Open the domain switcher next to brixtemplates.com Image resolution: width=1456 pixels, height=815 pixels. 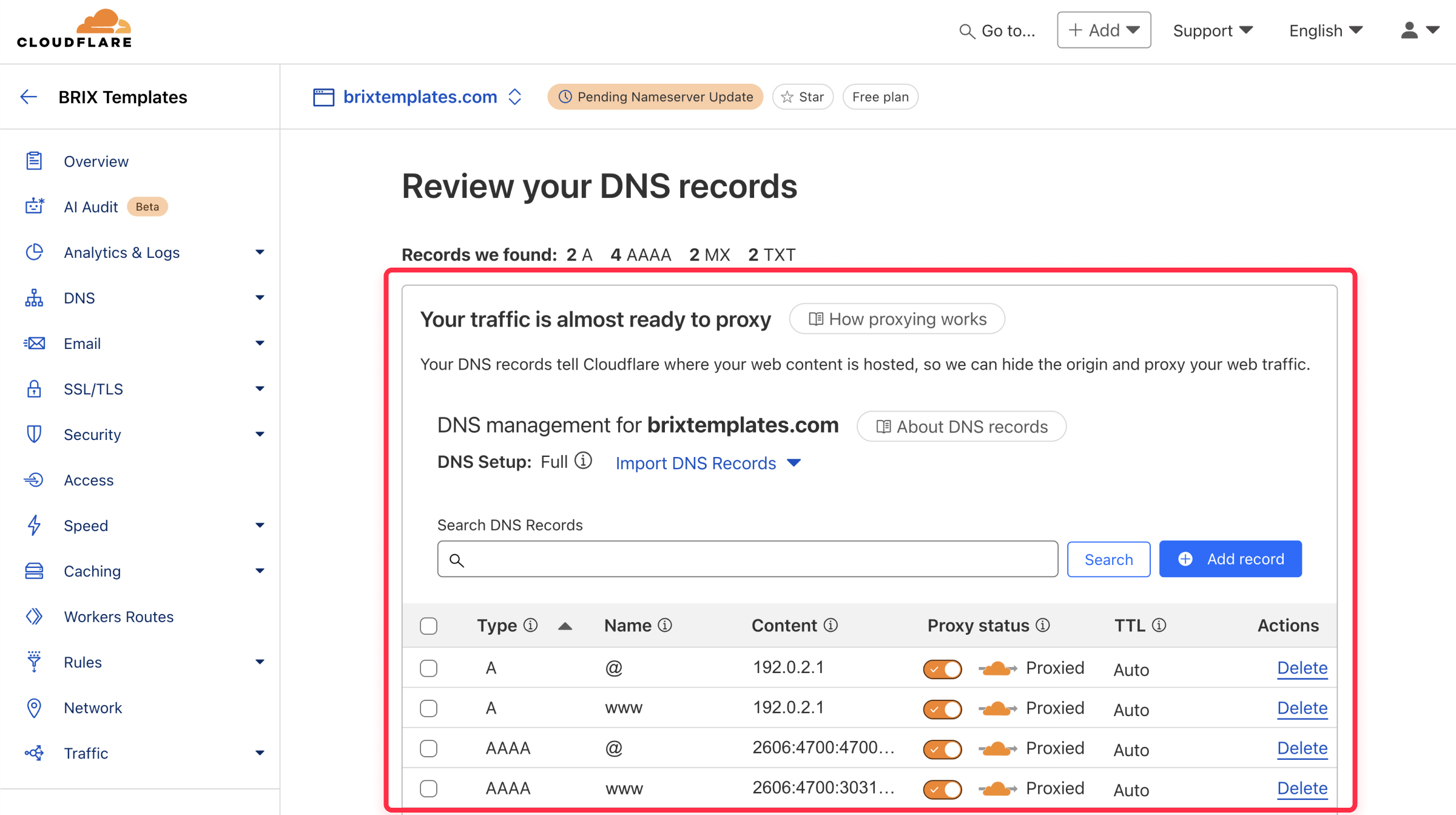point(515,96)
